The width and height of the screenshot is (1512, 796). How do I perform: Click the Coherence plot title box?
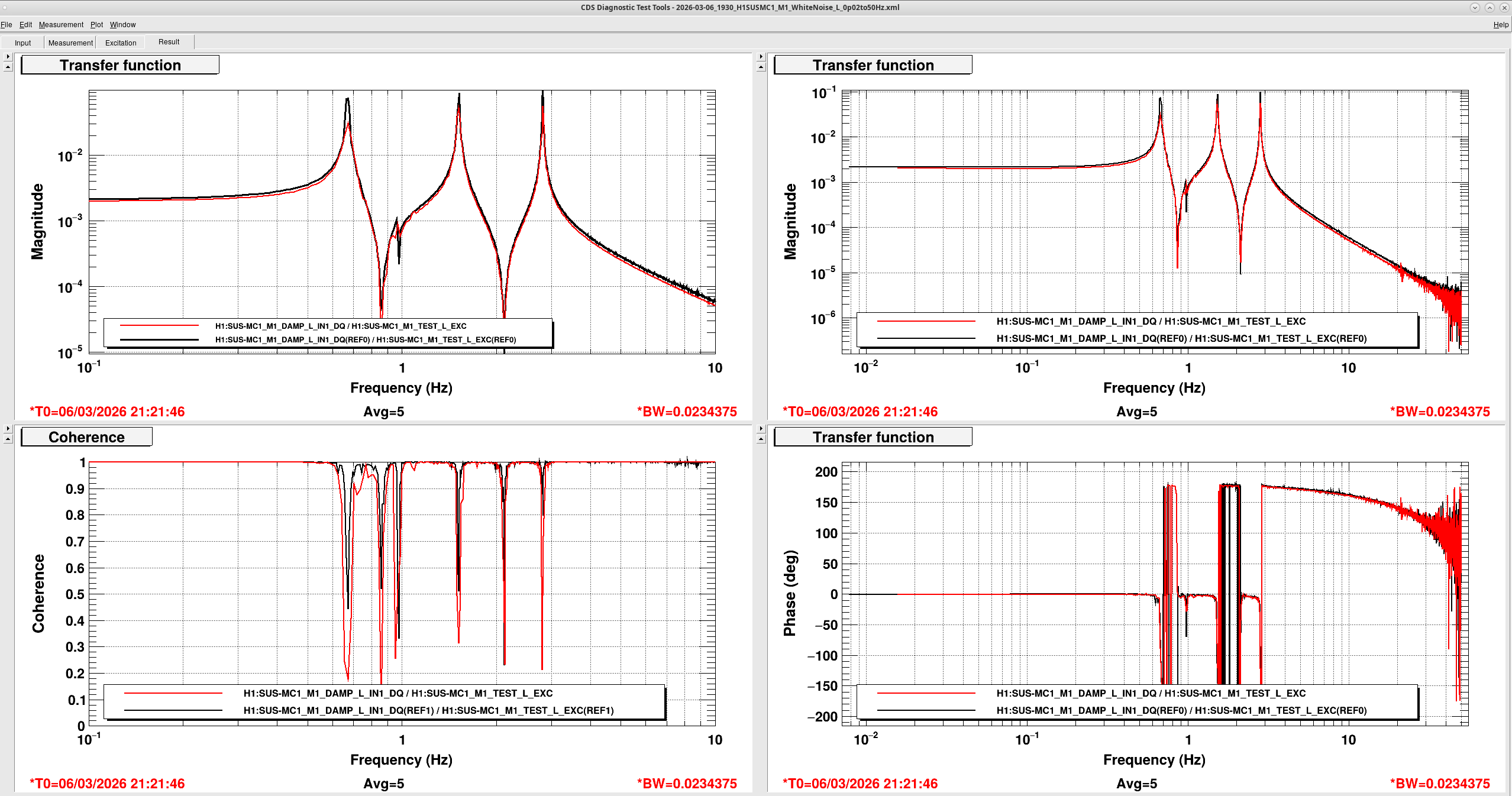tap(86, 437)
